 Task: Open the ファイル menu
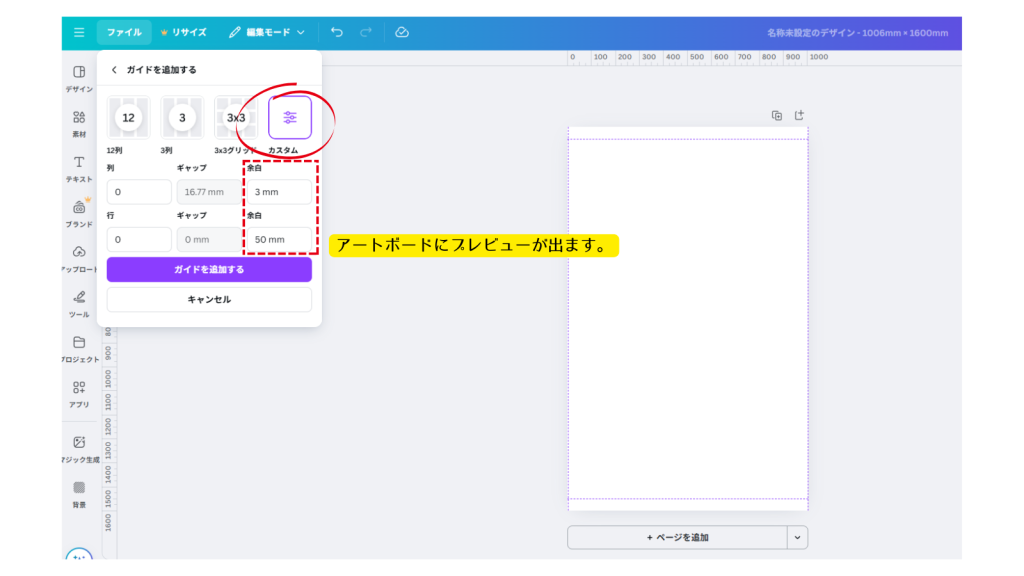click(124, 32)
